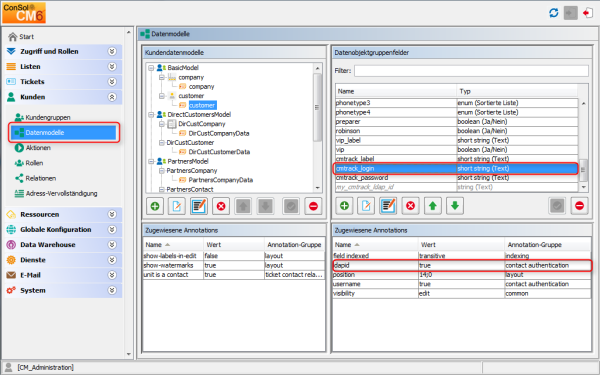
Task: Open Relationen in the sidebar
Action: tap(35, 178)
